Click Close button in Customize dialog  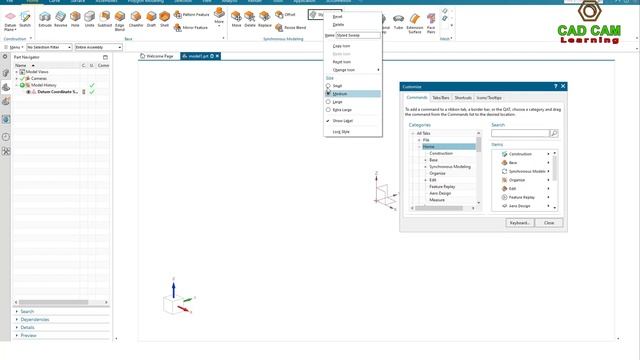point(549,223)
